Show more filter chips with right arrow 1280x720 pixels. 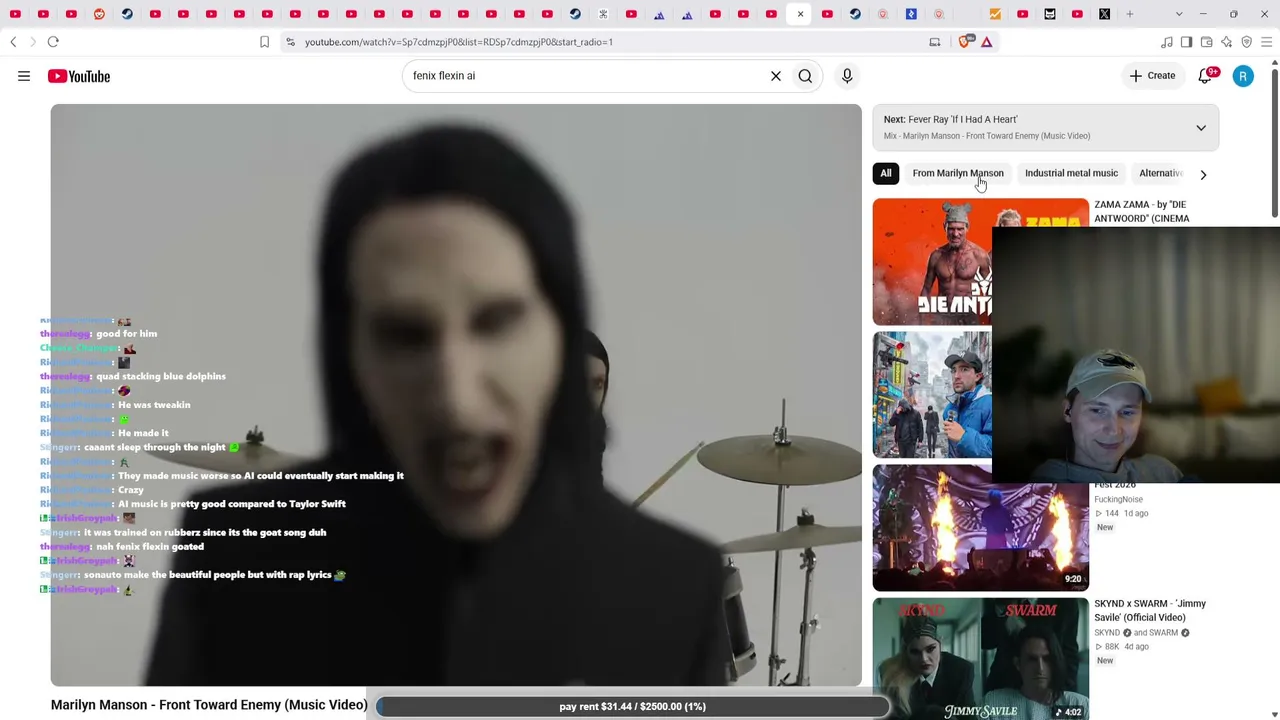pos(1203,174)
